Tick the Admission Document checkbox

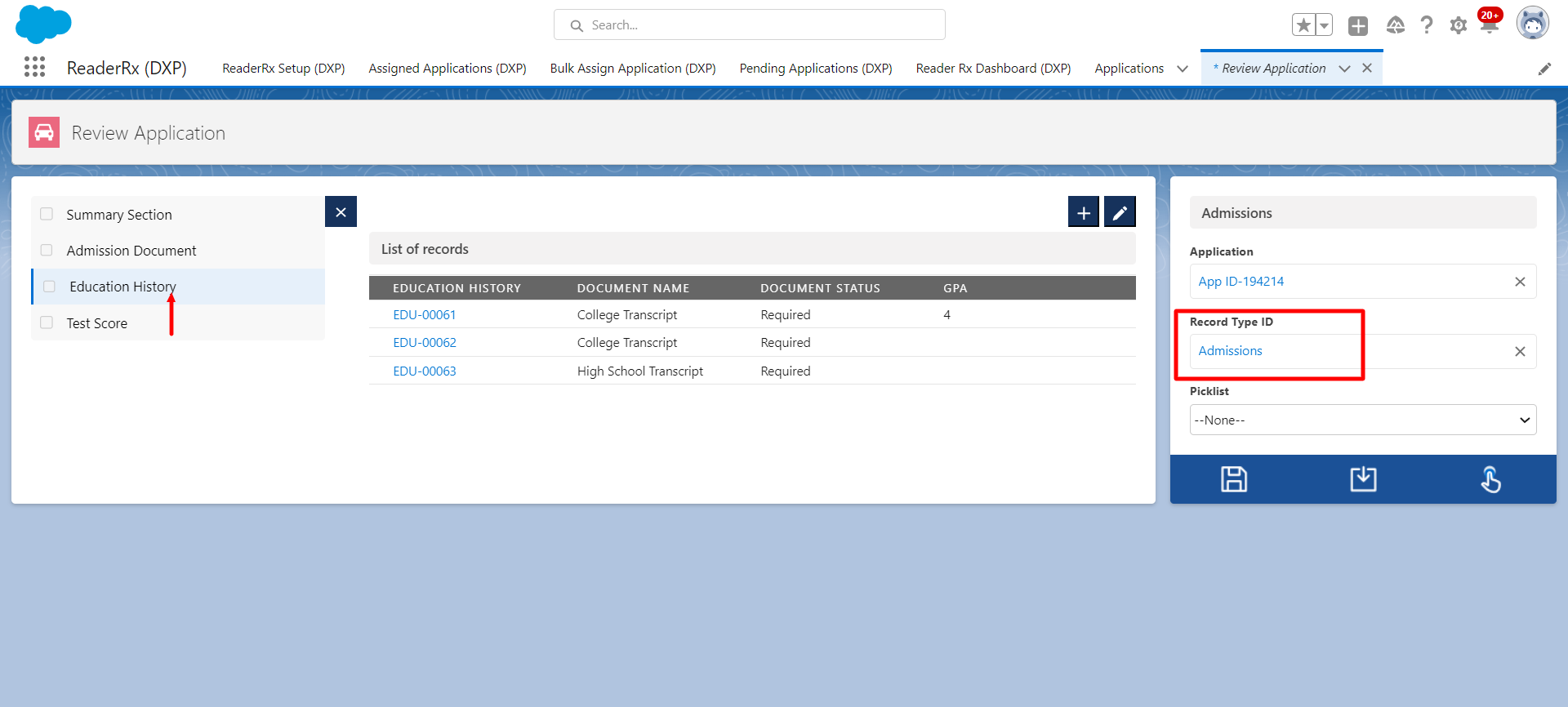[x=47, y=250]
